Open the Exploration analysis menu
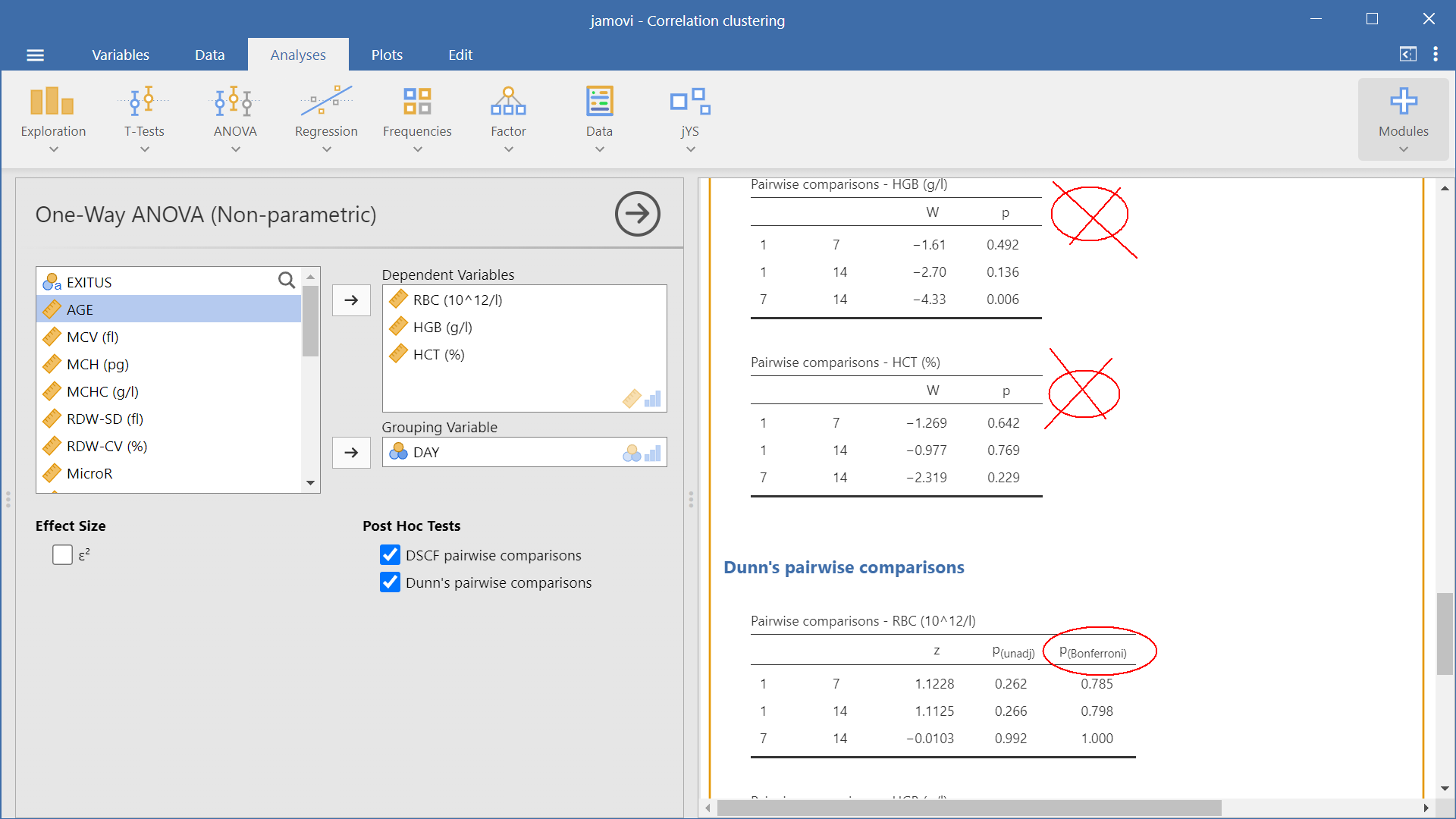Viewport: 1456px width, 819px height. coord(53,118)
